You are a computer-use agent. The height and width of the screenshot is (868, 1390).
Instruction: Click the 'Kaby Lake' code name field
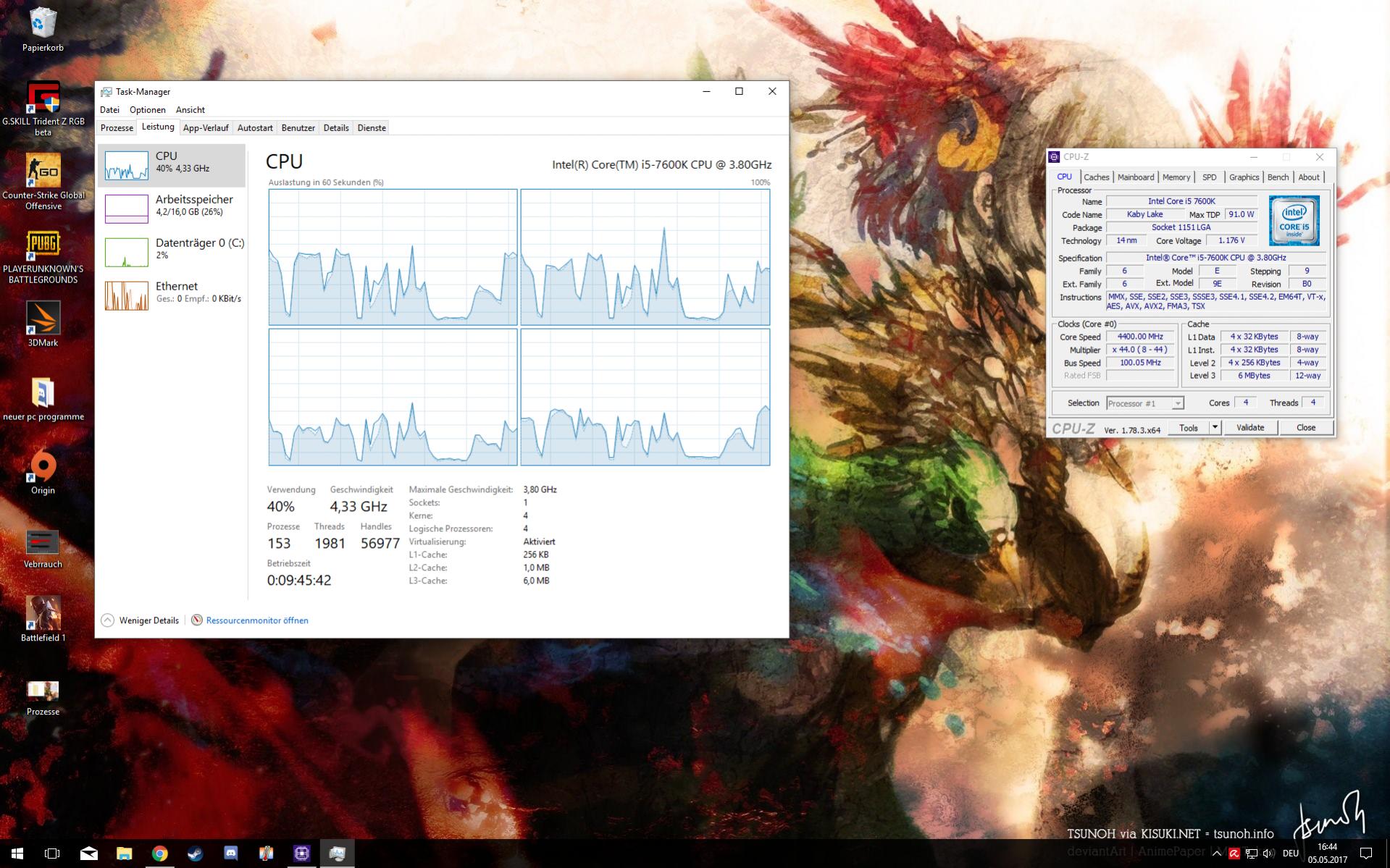pyautogui.click(x=1144, y=214)
